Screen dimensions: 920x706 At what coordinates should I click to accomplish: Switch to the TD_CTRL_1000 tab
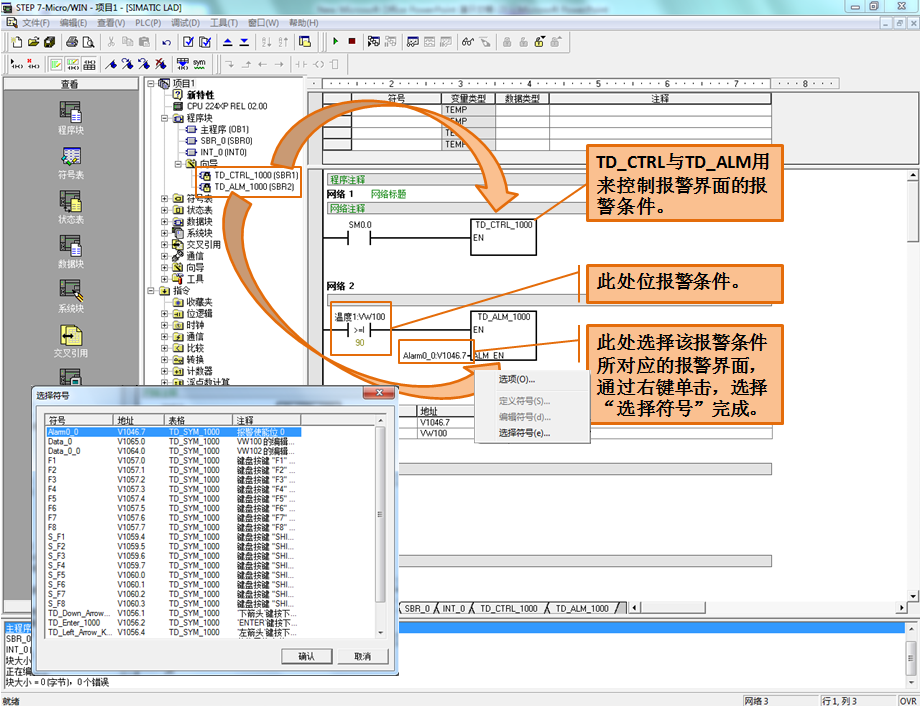pos(509,609)
